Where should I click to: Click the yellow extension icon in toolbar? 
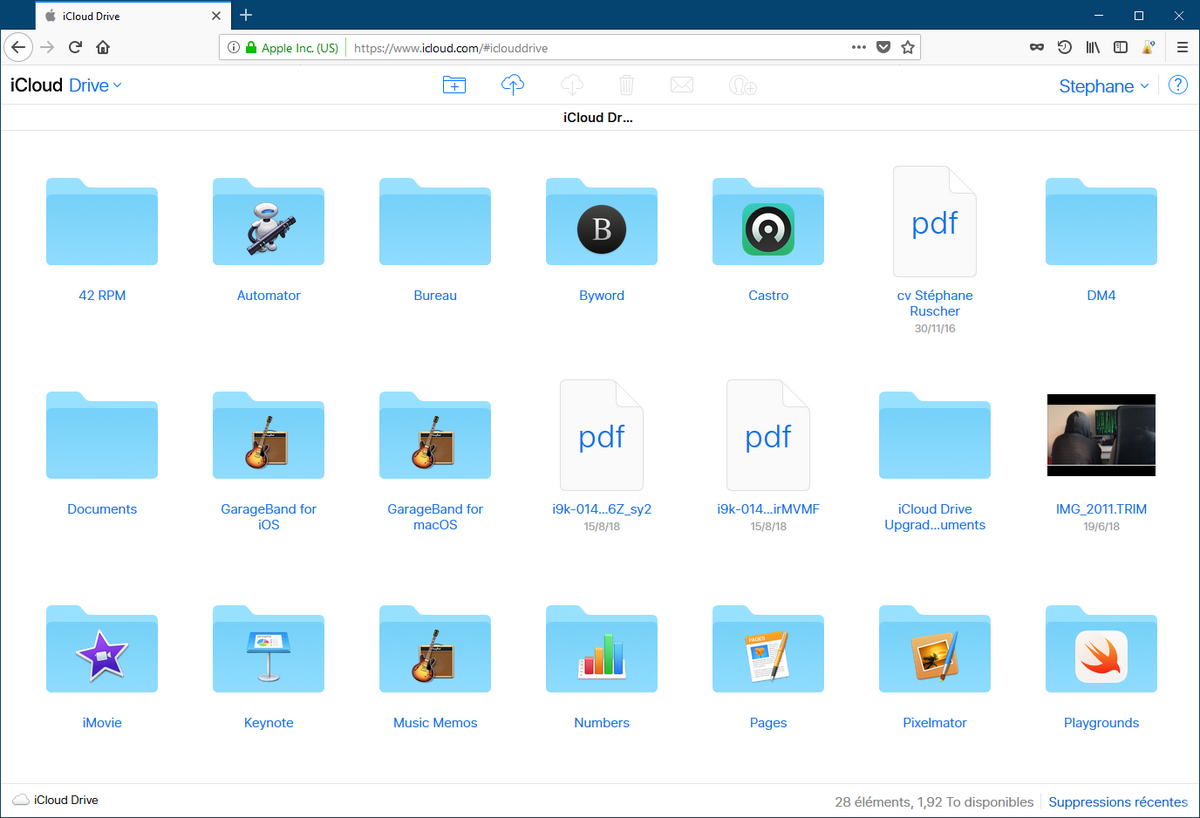click(x=1149, y=47)
